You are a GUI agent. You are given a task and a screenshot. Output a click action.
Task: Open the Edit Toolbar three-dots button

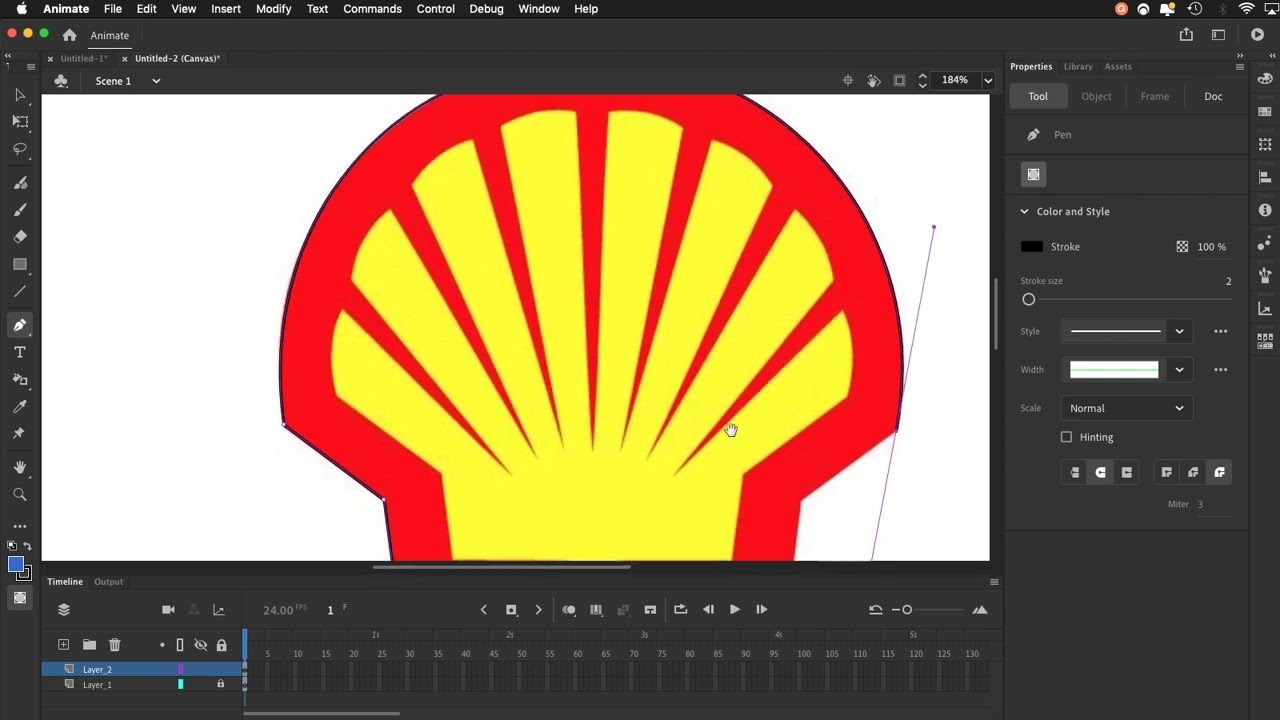tap(19, 526)
